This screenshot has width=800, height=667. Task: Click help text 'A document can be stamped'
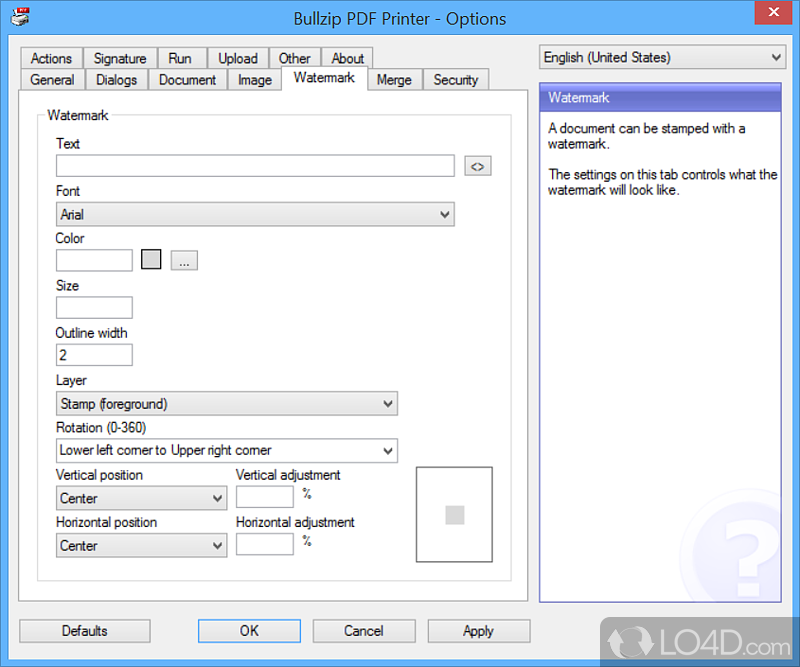[646, 136]
